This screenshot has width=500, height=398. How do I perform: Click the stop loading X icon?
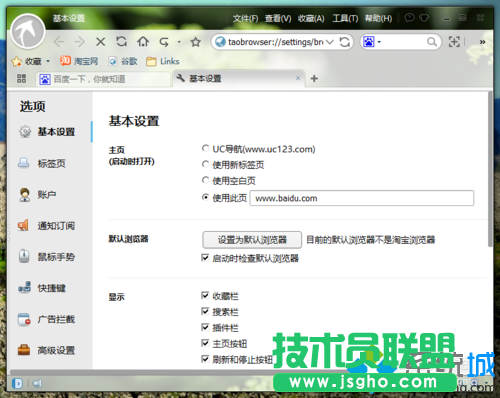tap(100, 42)
